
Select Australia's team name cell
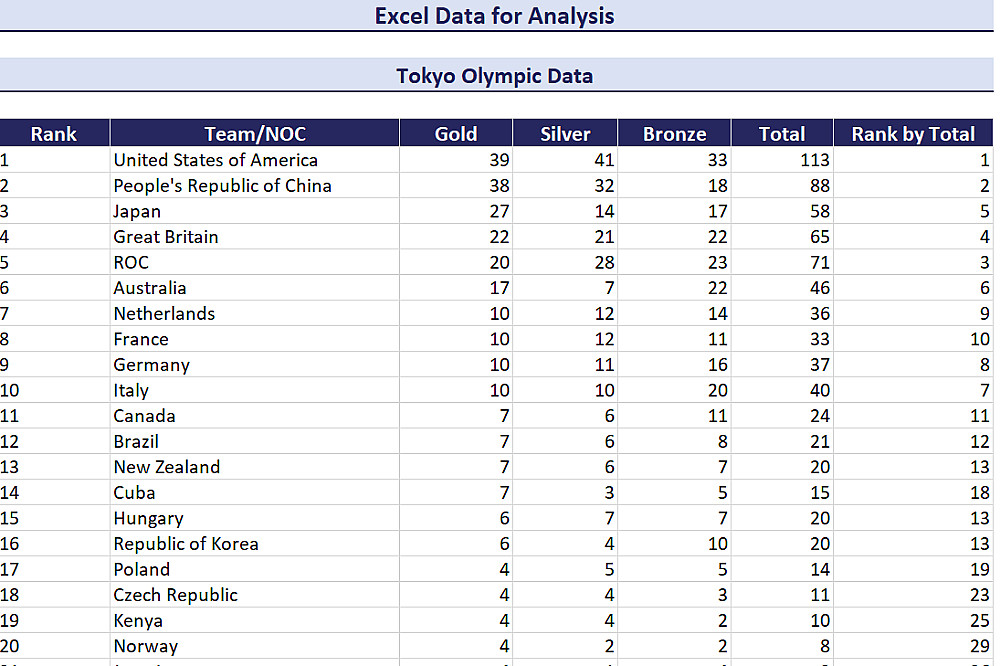point(150,288)
